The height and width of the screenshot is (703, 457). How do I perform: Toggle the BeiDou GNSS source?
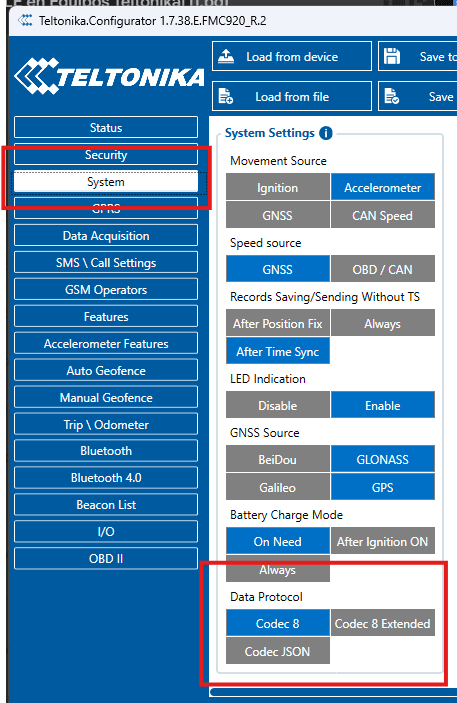click(x=278, y=459)
